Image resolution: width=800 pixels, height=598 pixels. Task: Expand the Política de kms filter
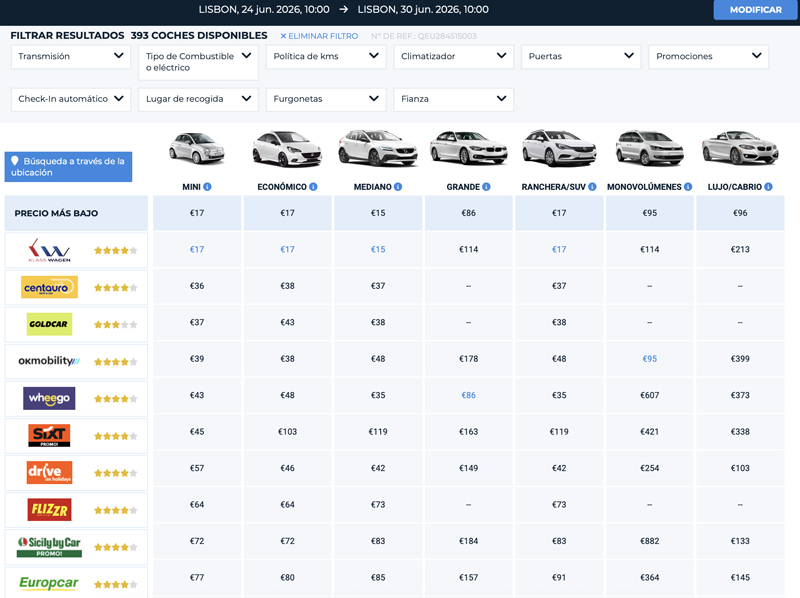click(x=326, y=57)
